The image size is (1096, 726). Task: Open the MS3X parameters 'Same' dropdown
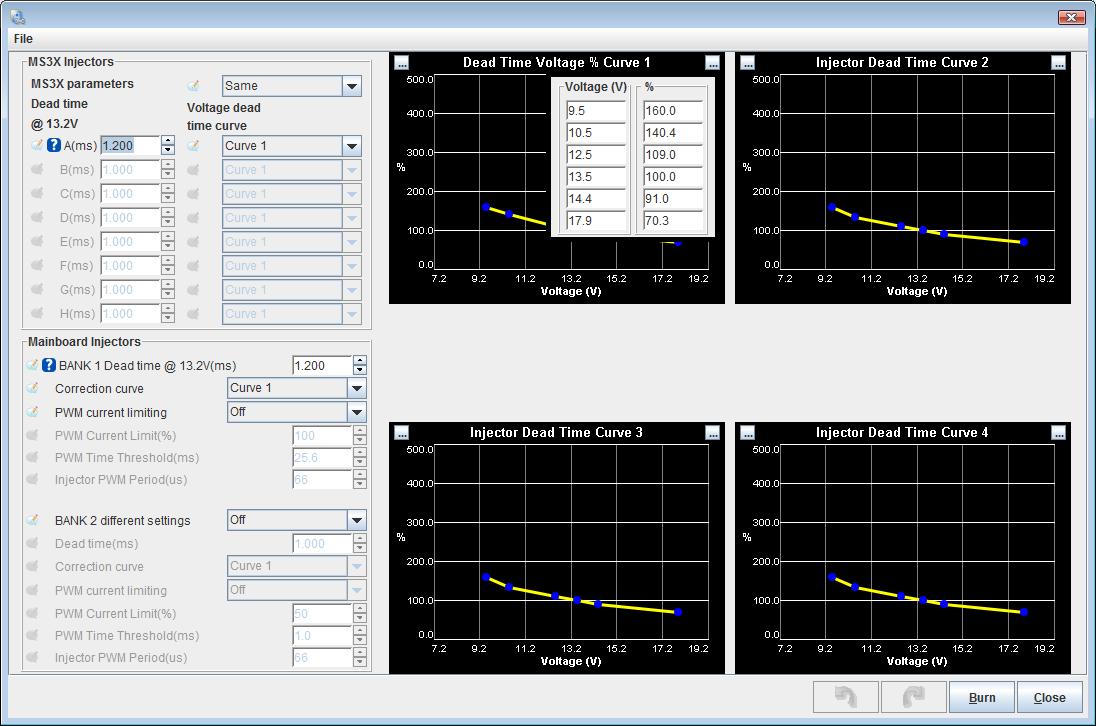351,86
